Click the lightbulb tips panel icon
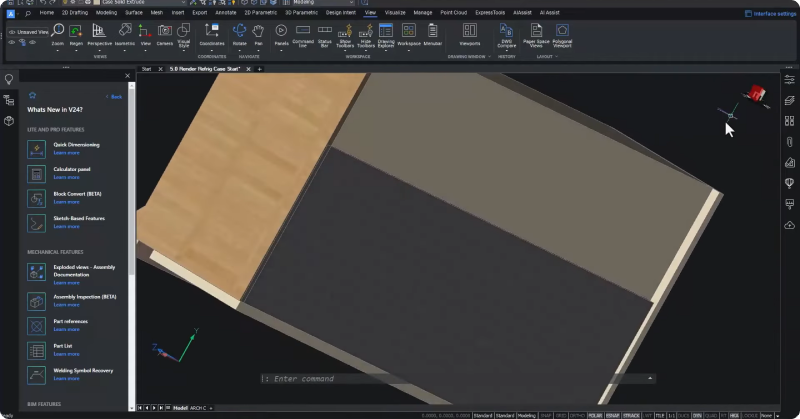This screenshot has height=419, width=800. click(9, 79)
